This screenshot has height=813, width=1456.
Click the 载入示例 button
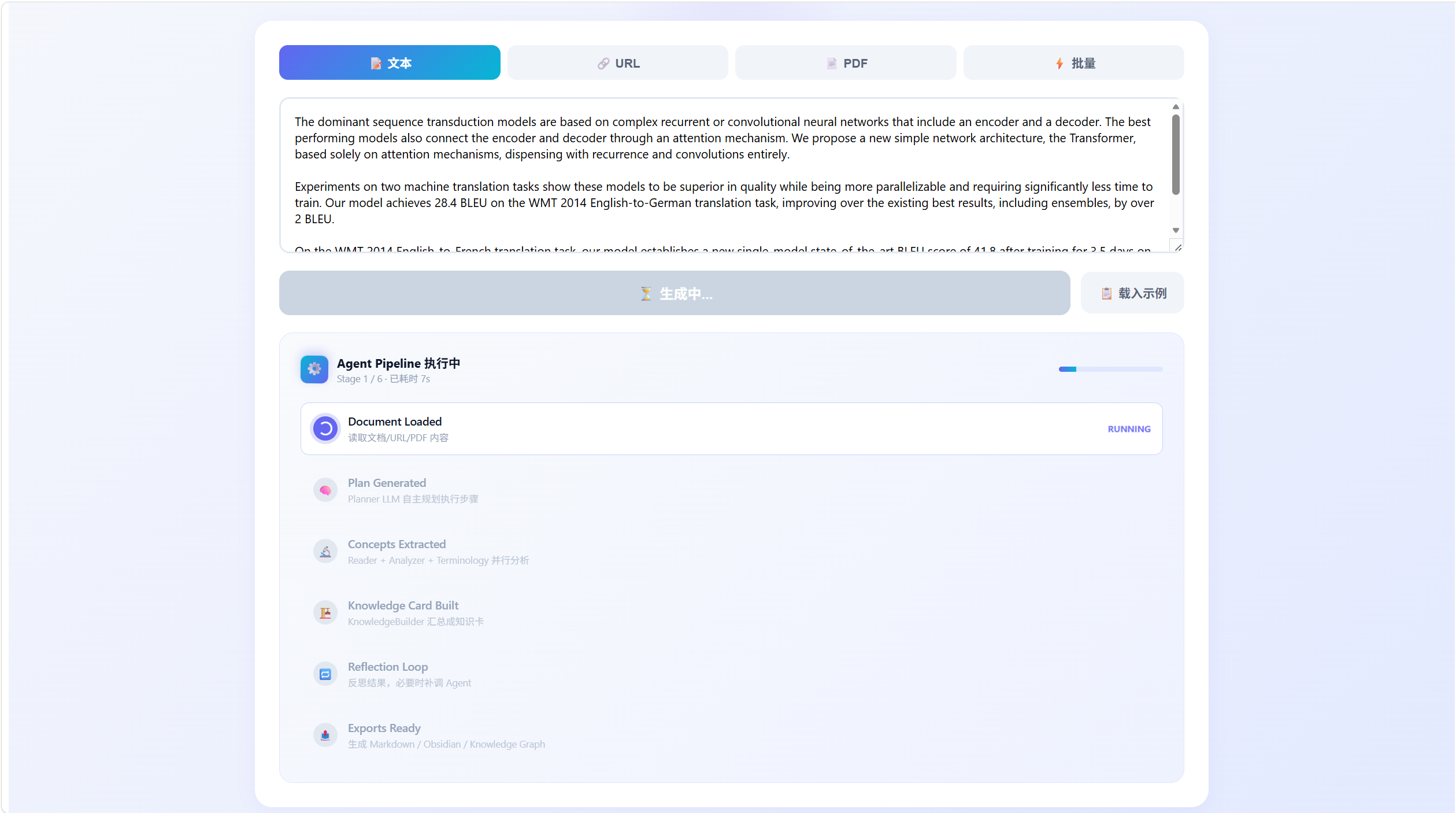[1132, 293]
